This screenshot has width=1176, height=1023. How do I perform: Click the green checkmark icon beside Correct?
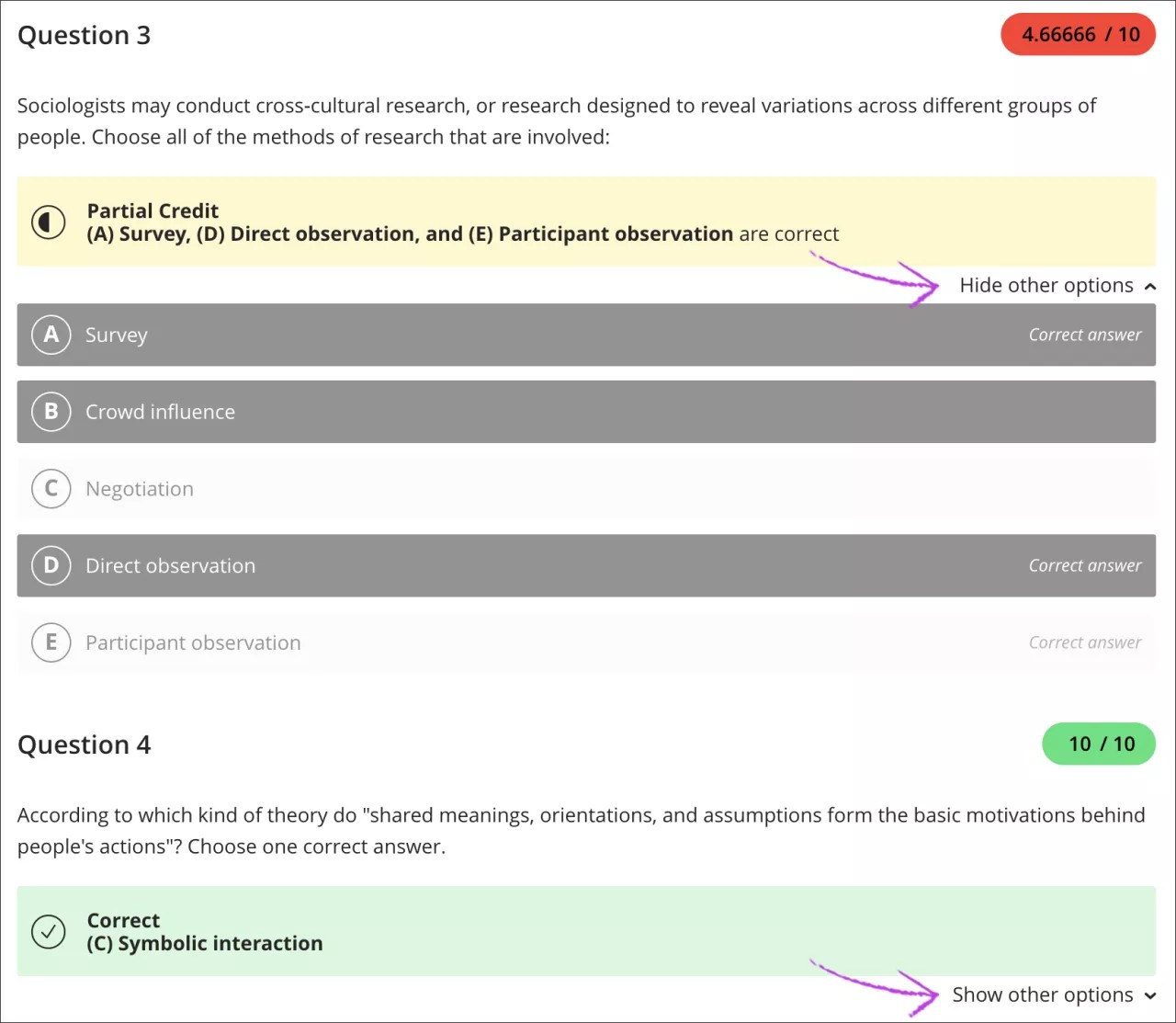[x=49, y=931]
